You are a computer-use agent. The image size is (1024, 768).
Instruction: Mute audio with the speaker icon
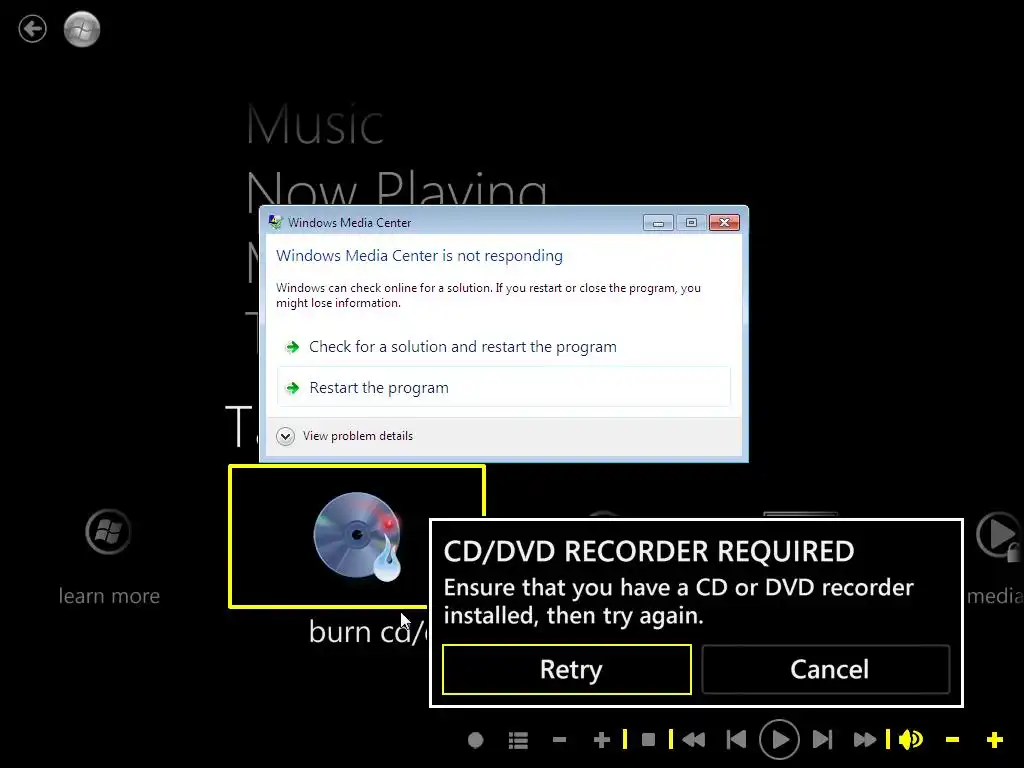(x=910, y=739)
